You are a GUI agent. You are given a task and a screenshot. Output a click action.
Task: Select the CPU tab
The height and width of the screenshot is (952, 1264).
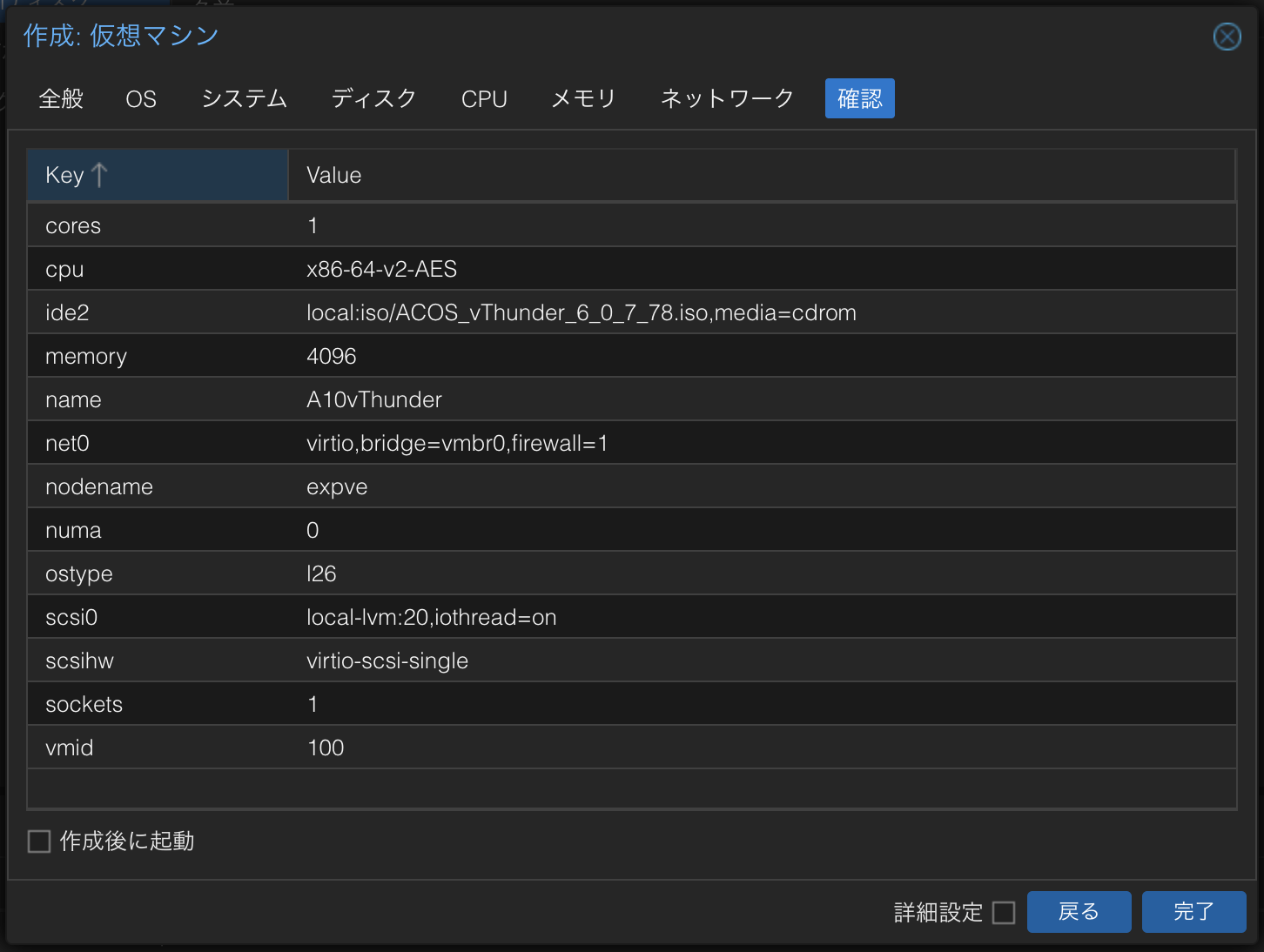pos(484,98)
